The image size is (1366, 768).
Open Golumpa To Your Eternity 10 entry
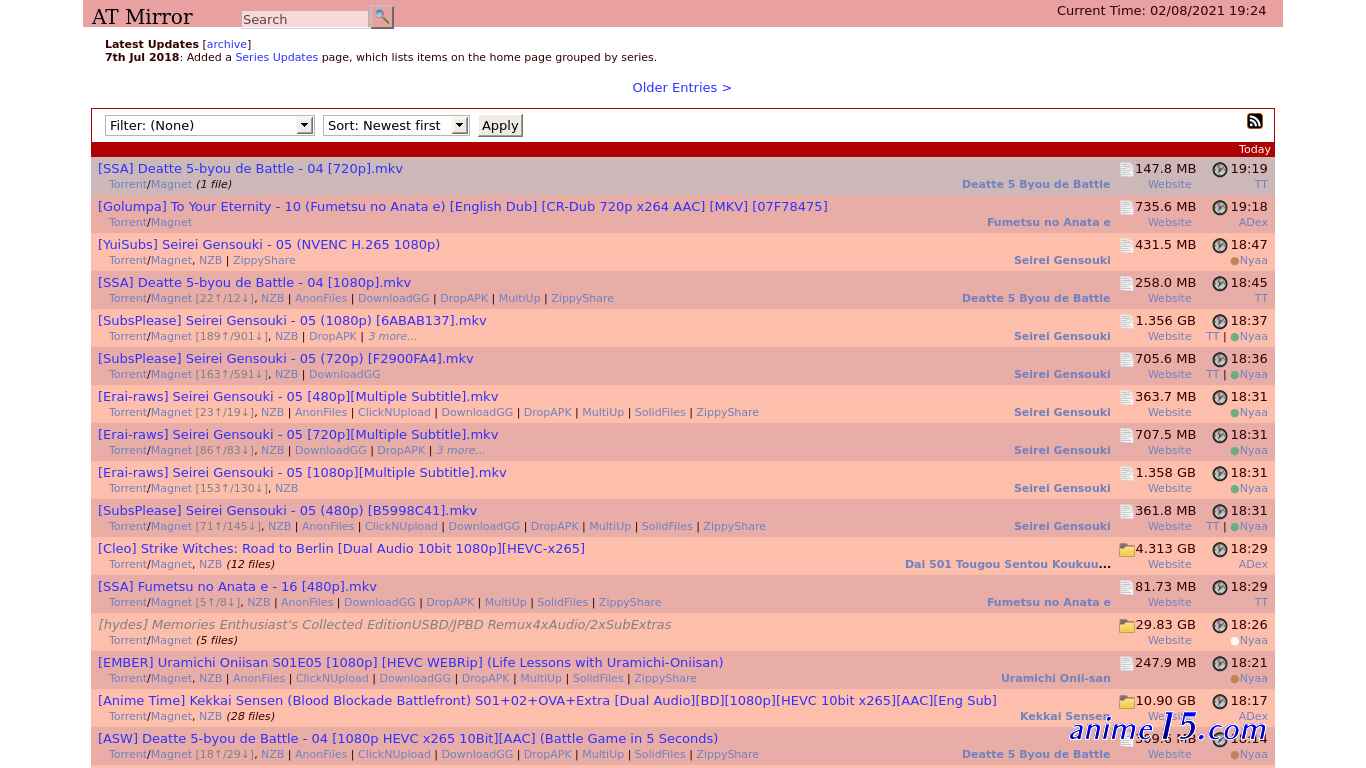pyautogui.click(x=463, y=206)
